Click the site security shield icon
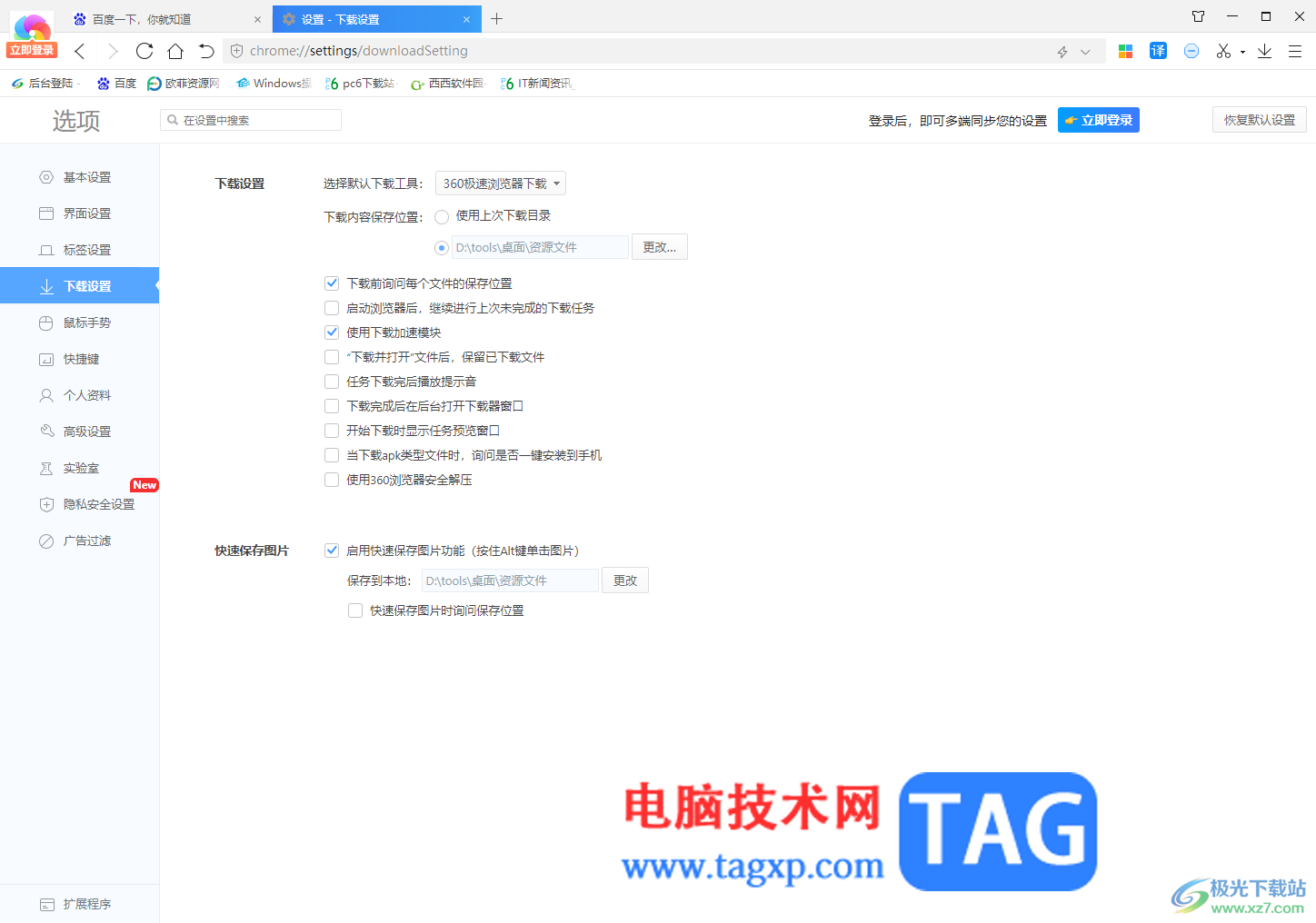 (x=236, y=51)
